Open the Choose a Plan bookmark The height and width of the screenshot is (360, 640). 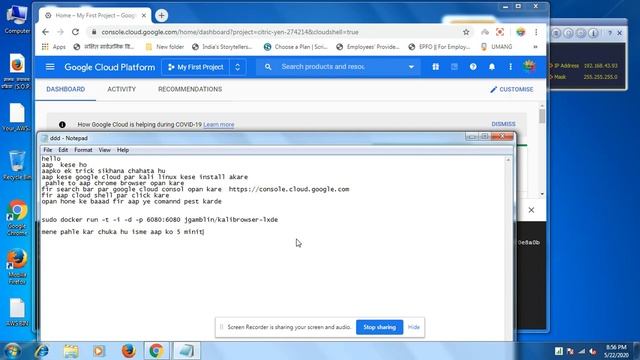pyautogui.click(x=296, y=47)
